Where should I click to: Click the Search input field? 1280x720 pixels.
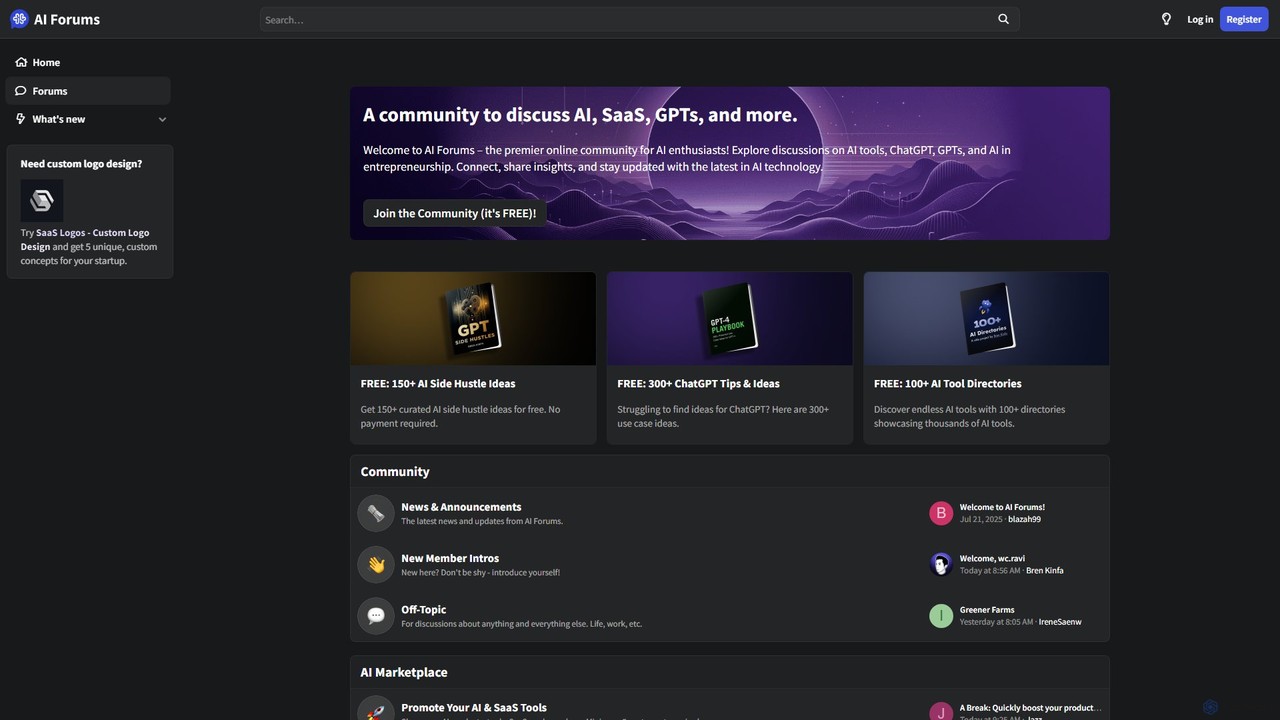[x=628, y=19]
